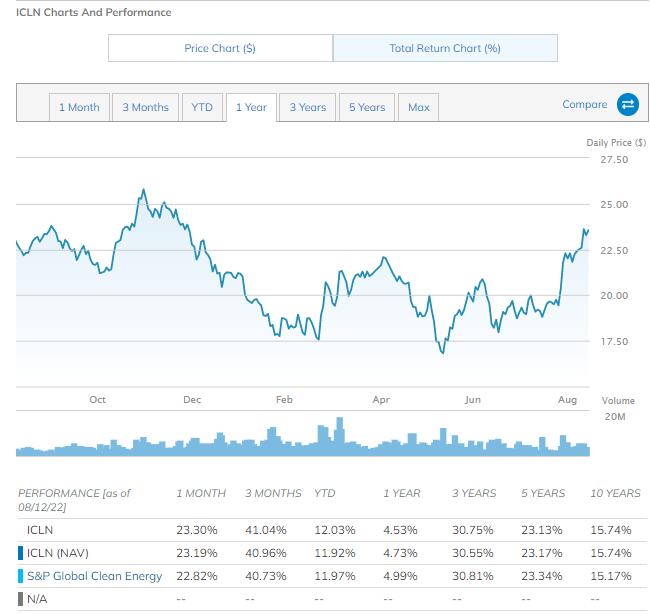The width and height of the screenshot is (650, 614).
Task: Select the 1 Month range tab
Action: [79, 107]
